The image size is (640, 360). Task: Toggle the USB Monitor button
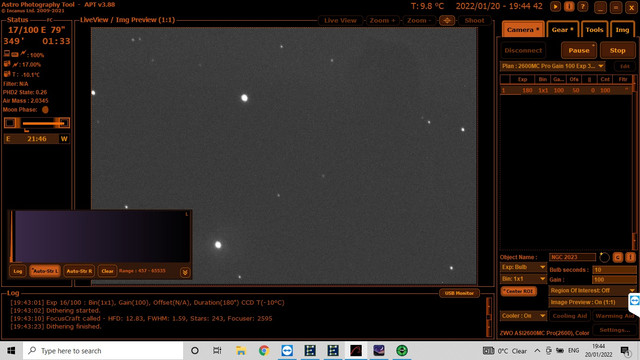(x=459, y=293)
